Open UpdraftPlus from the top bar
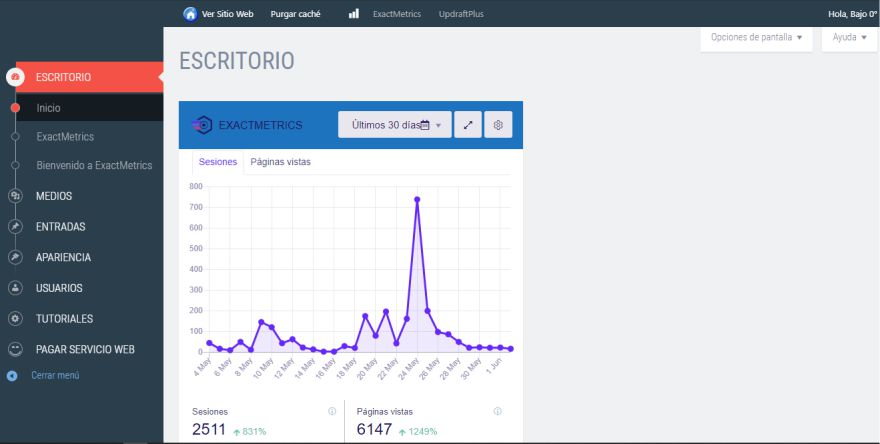Screen dimensions: 880x444 pyautogui.click(x=463, y=14)
